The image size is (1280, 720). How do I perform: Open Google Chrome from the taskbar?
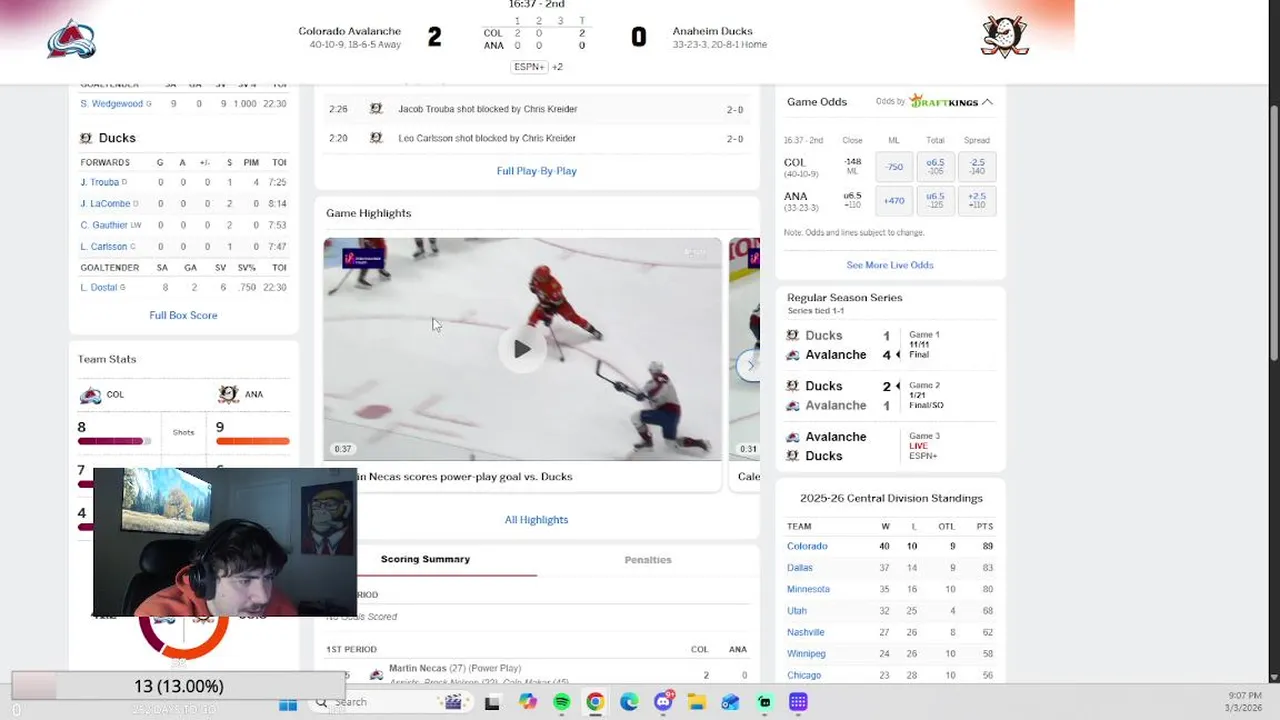click(595, 703)
